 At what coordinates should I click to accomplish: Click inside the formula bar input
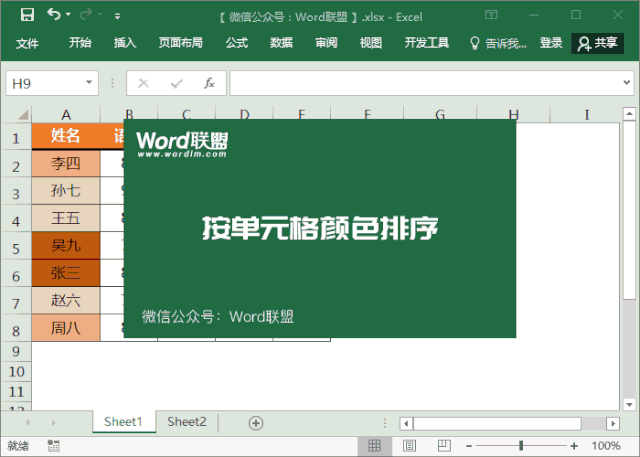point(424,83)
